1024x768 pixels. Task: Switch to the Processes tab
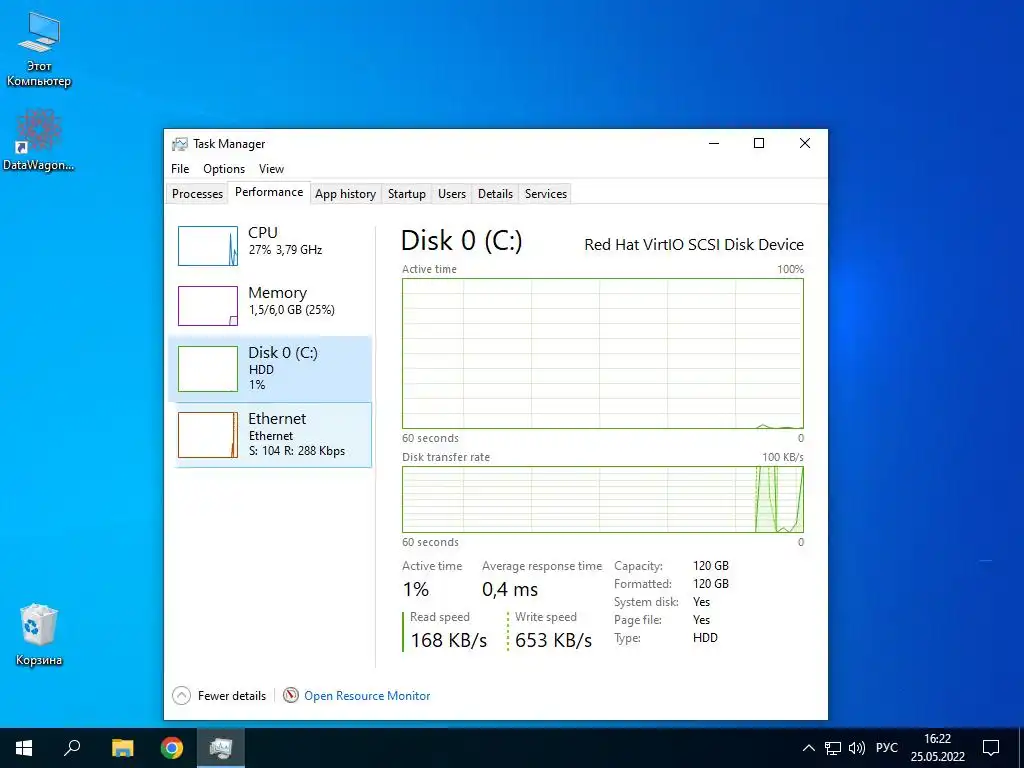click(x=197, y=193)
